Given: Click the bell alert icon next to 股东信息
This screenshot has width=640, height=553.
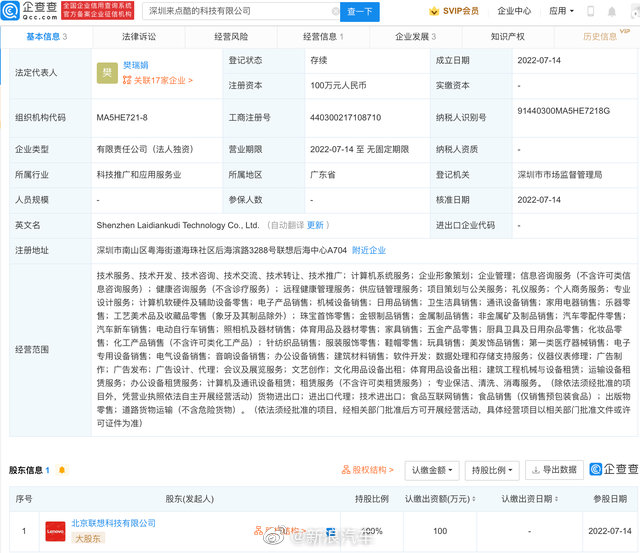Looking at the screenshot, I should [62, 470].
